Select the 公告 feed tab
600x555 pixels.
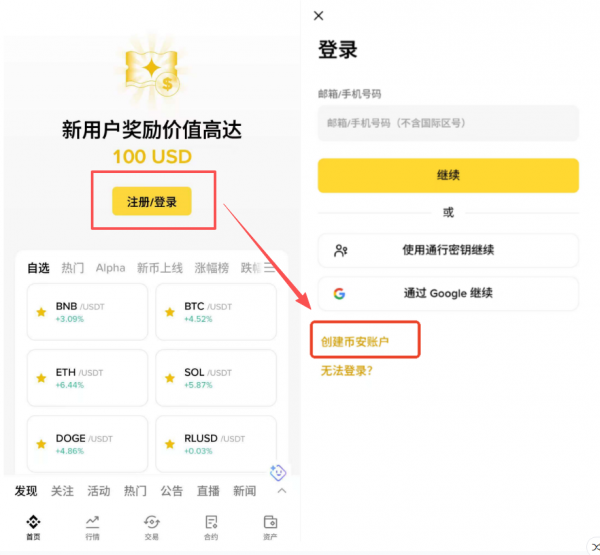coord(171,491)
